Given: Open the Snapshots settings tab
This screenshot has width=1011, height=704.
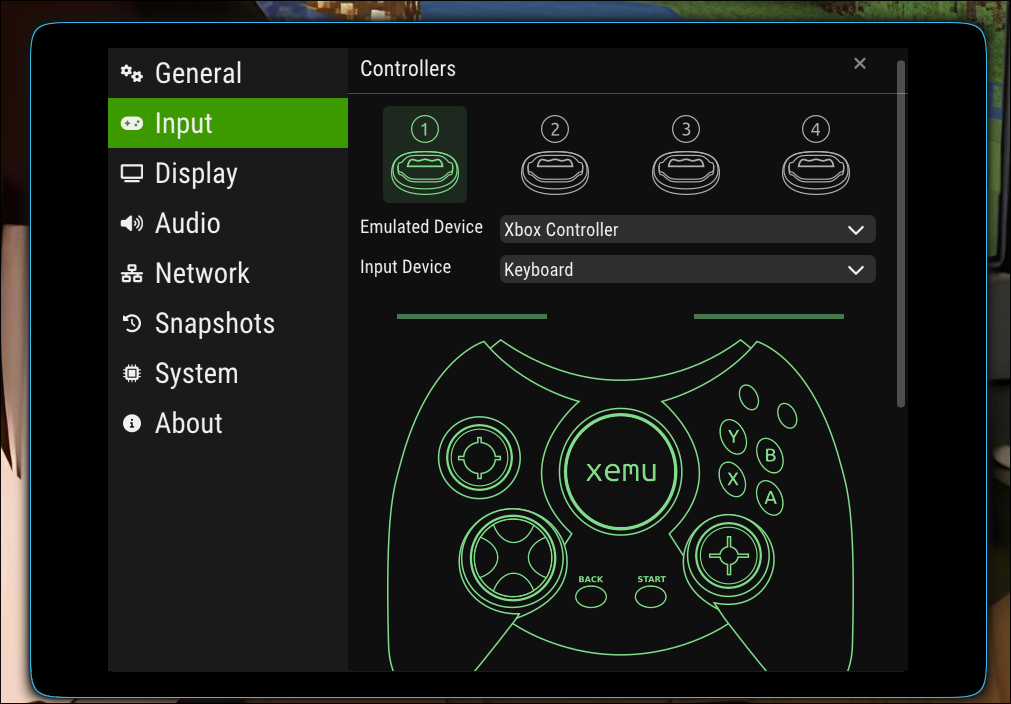Looking at the screenshot, I should click(228, 323).
